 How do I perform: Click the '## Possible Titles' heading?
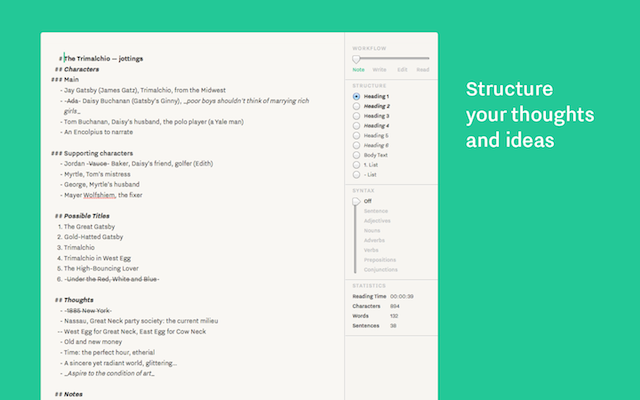(82, 216)
